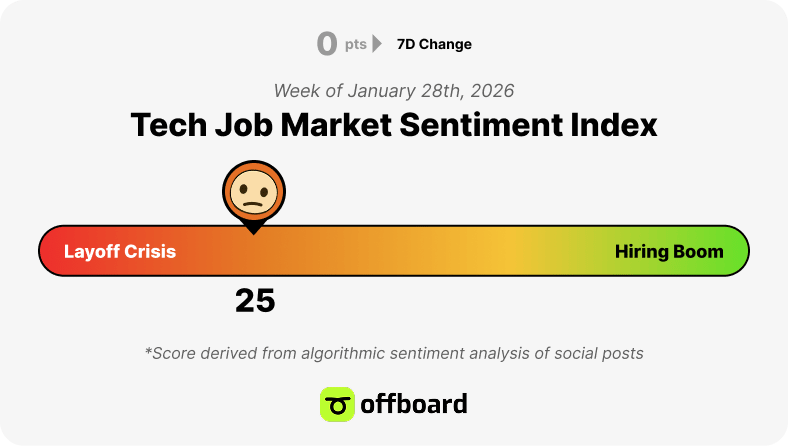Screen dimensions: 788x446
Task: Click the offboard brand name text
Action: tap(414, 404)
